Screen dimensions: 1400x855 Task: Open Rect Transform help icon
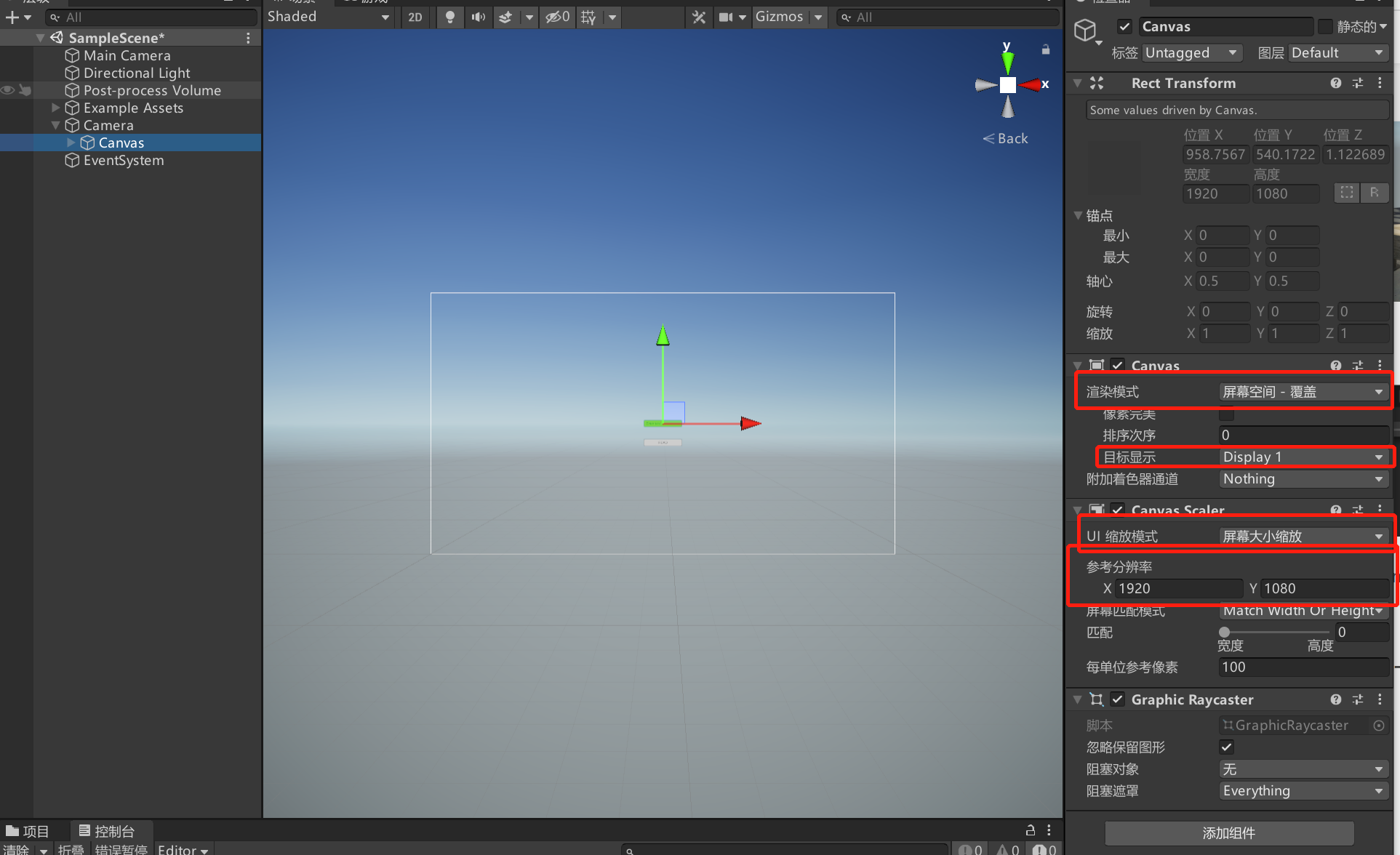[1335, 83]
